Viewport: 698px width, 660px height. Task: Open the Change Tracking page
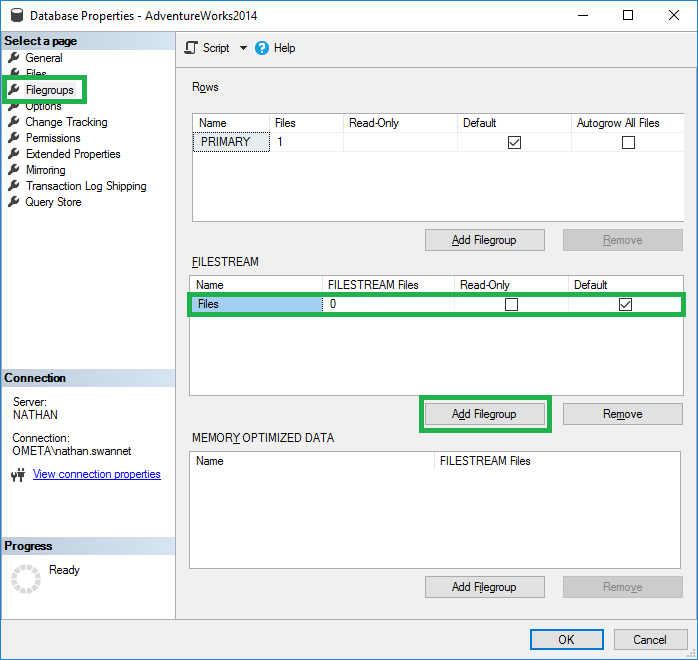pyautogui.click(x=66, y=122)
